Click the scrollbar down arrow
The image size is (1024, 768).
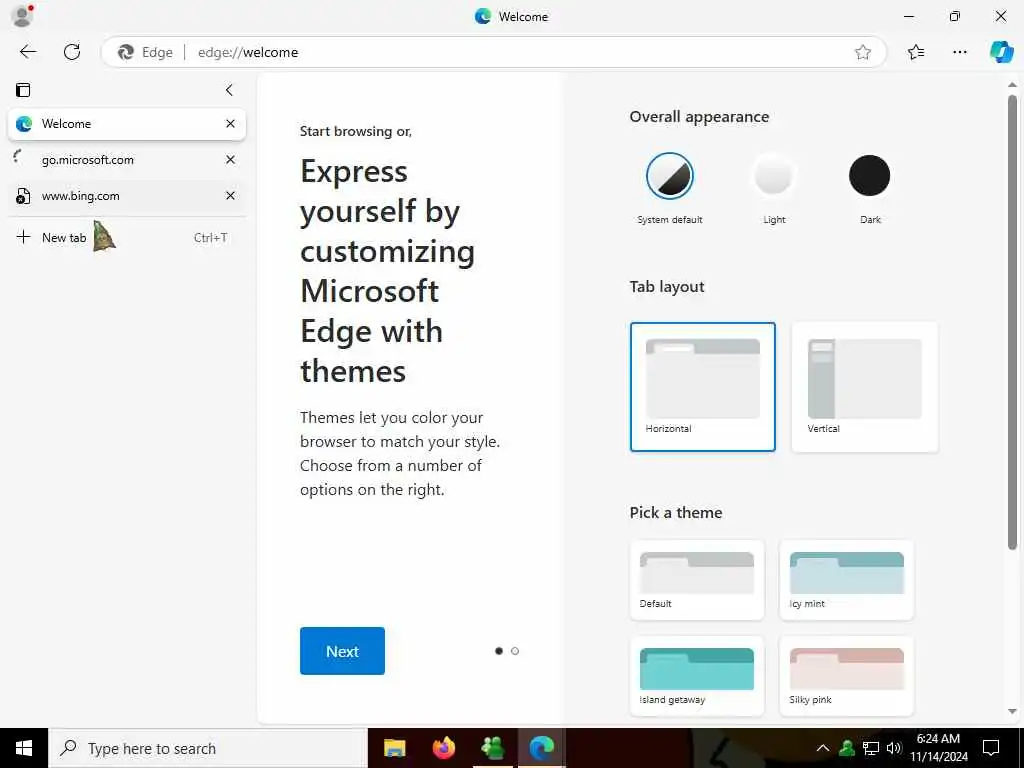click(x=1012, y=712)
